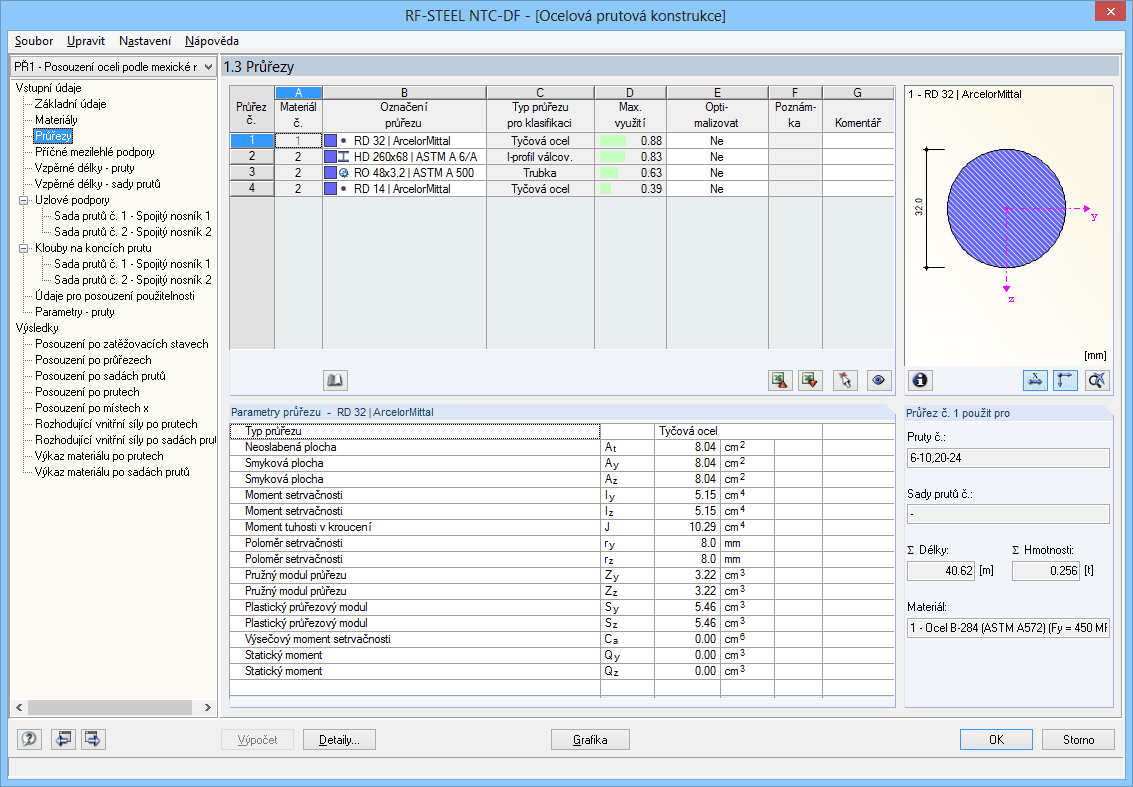Select Základní údaje in the tree
This screenshot has height=787, width=1133.
click(71, 104)
